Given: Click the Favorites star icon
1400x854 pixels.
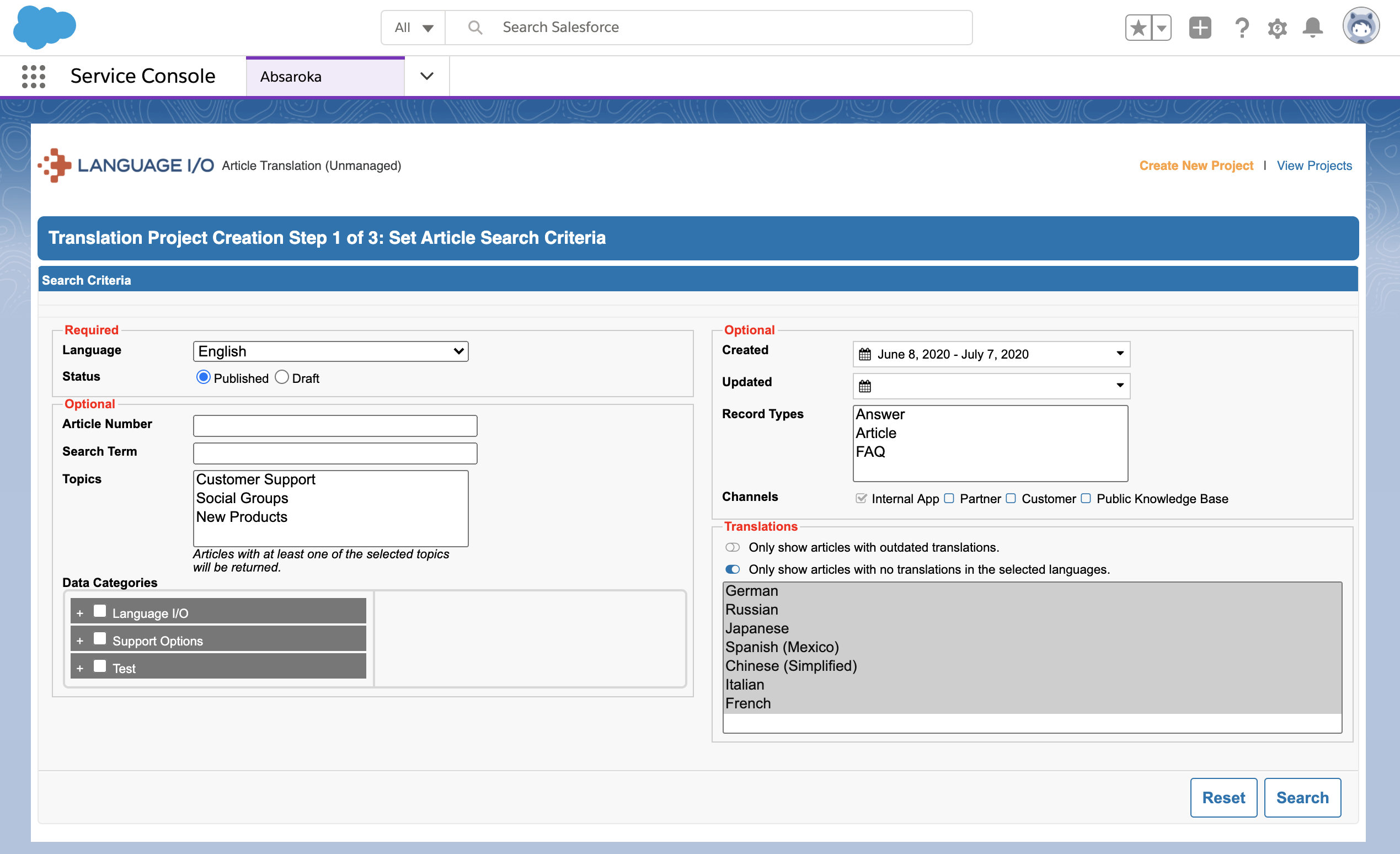Looking at the screenshot, I should (x=1138, y=27).
